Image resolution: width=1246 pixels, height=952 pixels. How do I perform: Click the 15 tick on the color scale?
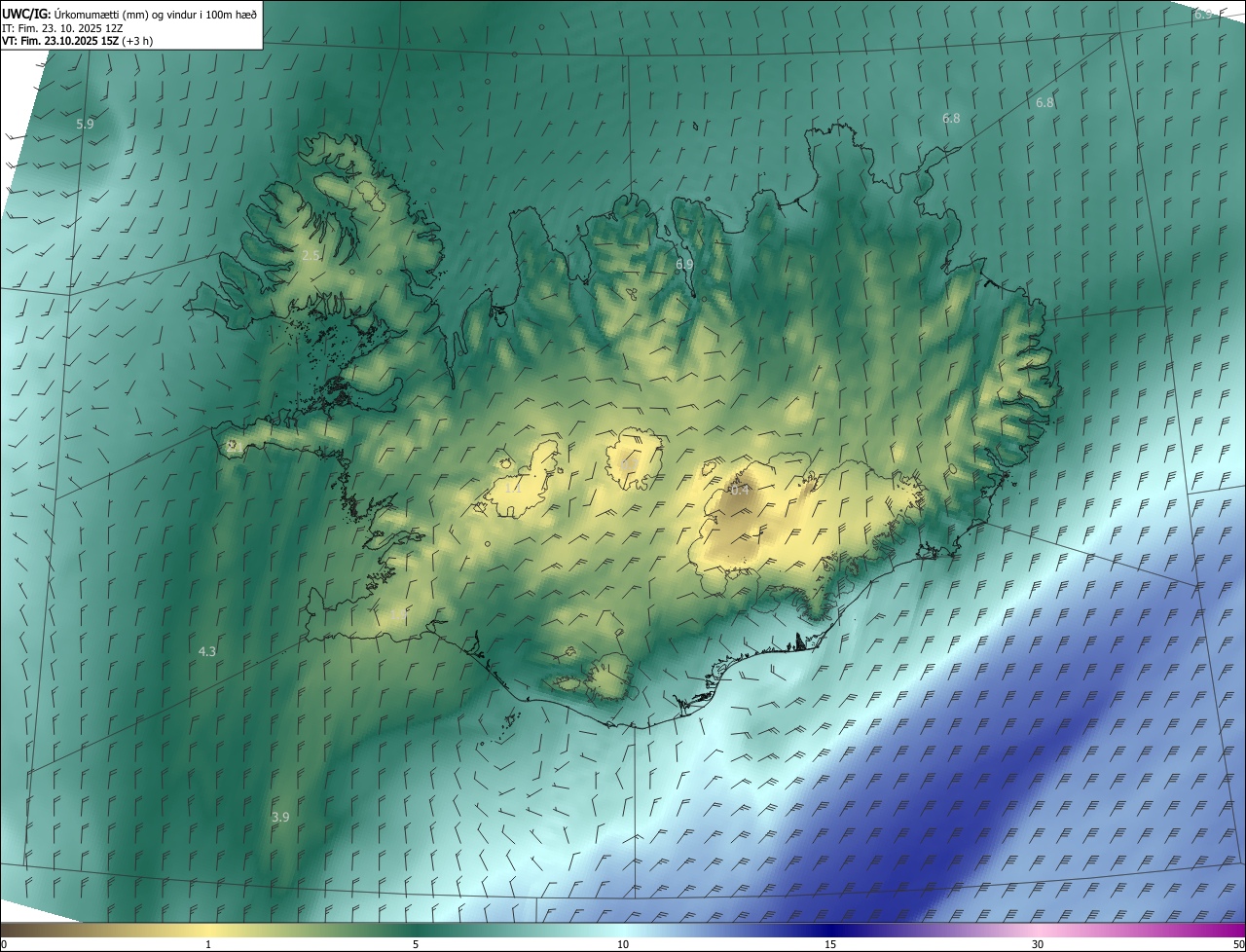point(830,944)
